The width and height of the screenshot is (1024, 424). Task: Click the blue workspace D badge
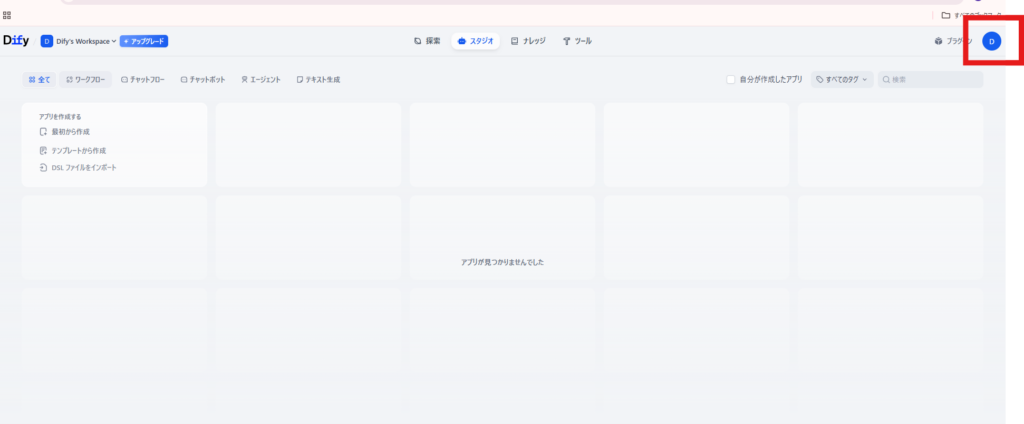point(46,41)
